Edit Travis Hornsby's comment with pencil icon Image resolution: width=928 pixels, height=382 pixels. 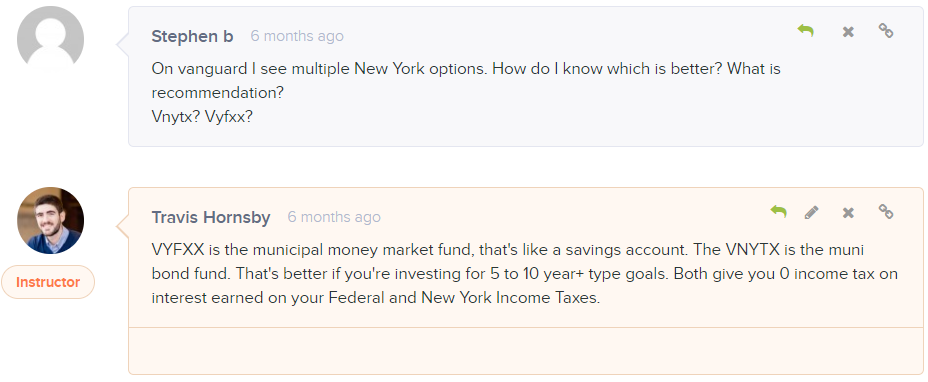pyautogui.click(x=811, y=212)
